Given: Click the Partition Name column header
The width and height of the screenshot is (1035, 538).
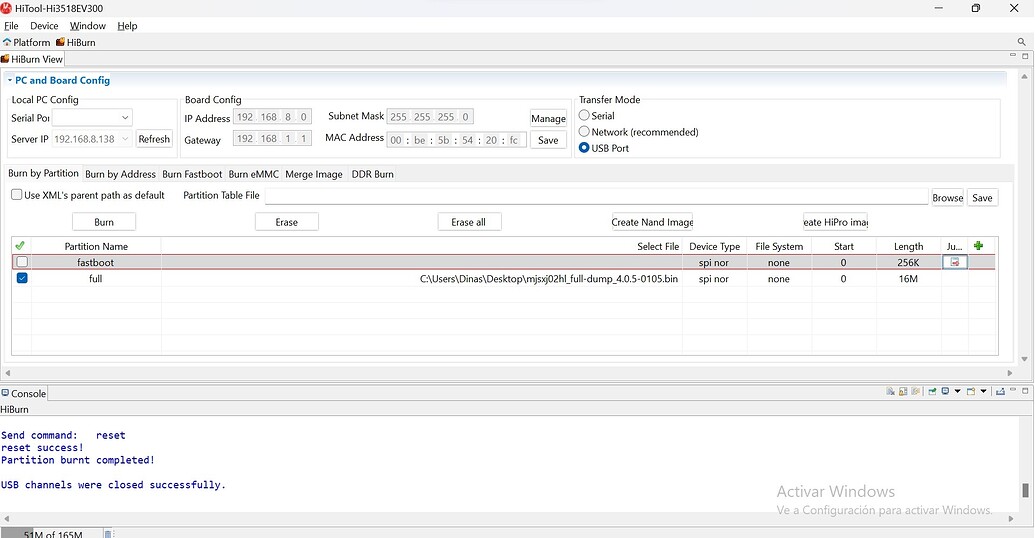Looking at the screenshot, I should [96, 246].
